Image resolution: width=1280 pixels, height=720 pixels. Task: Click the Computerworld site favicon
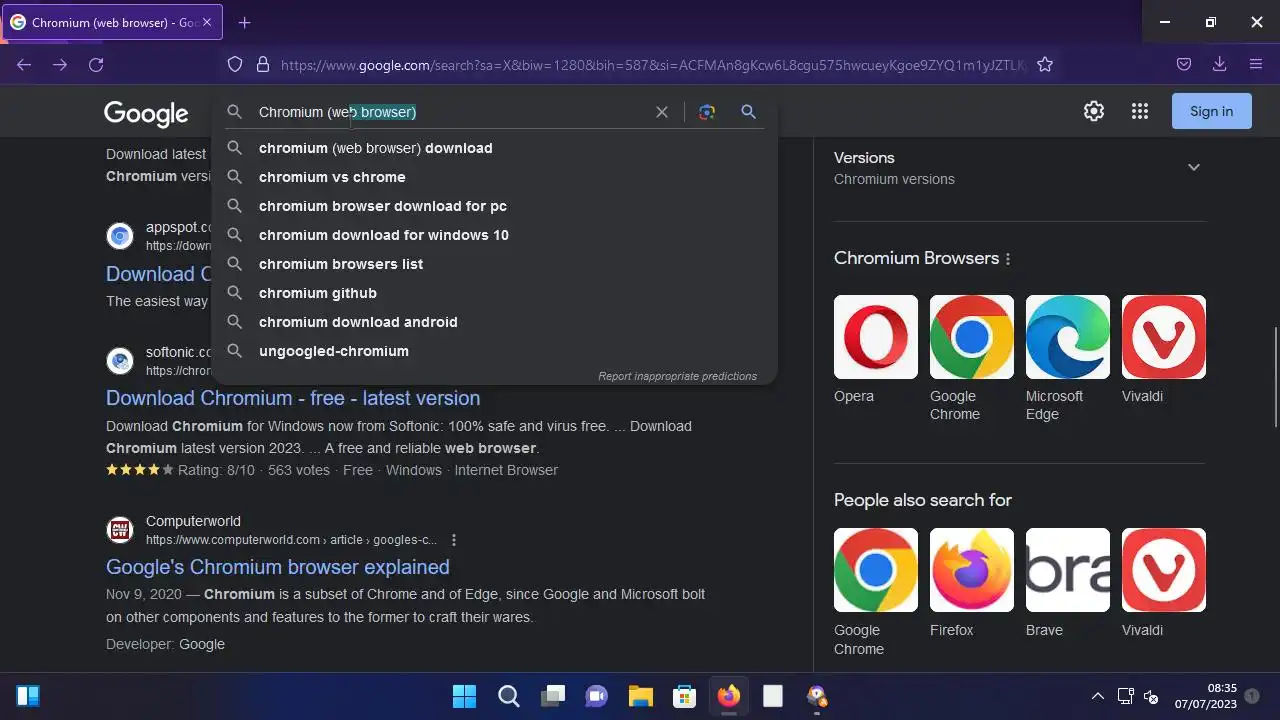click(120, 529)
